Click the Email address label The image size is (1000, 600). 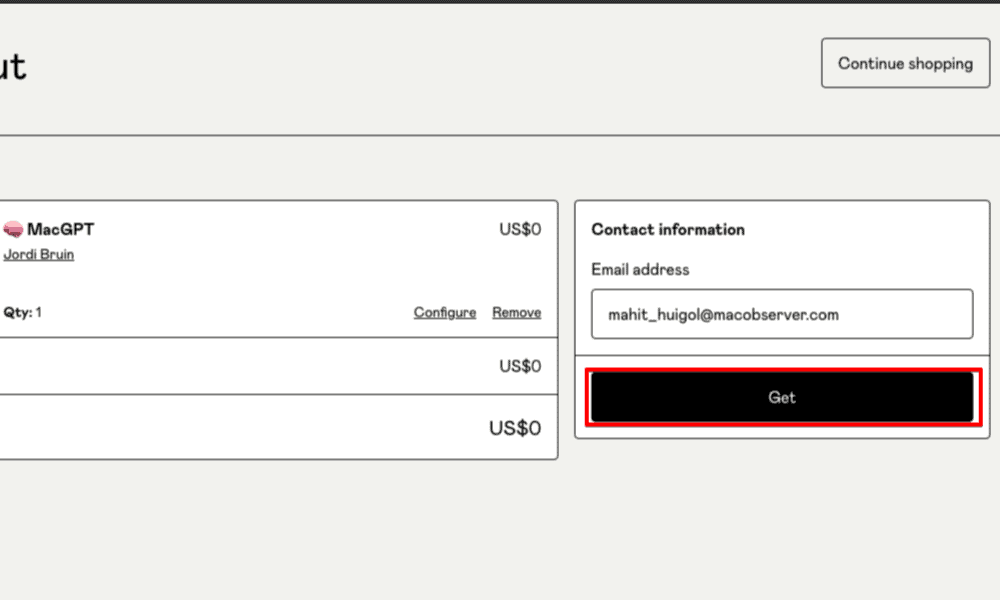[640, 269]
